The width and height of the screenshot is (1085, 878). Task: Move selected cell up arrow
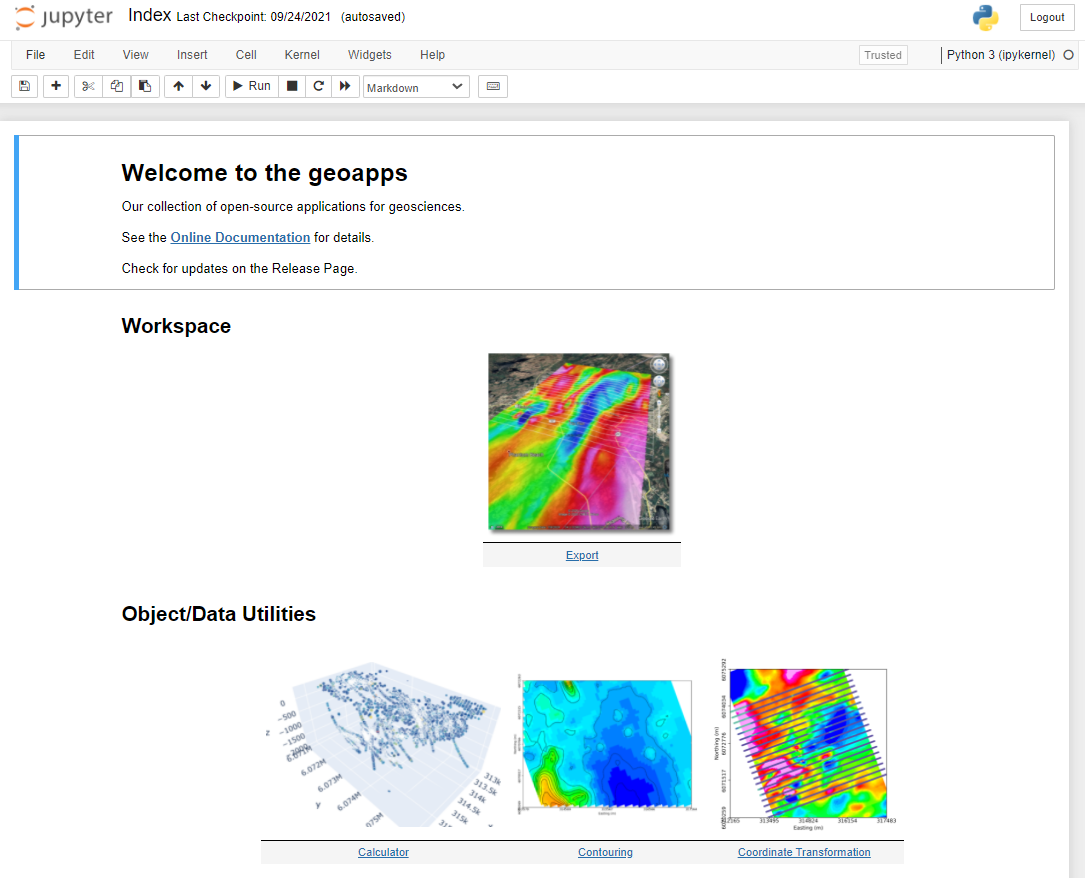[x=178, y=87]
